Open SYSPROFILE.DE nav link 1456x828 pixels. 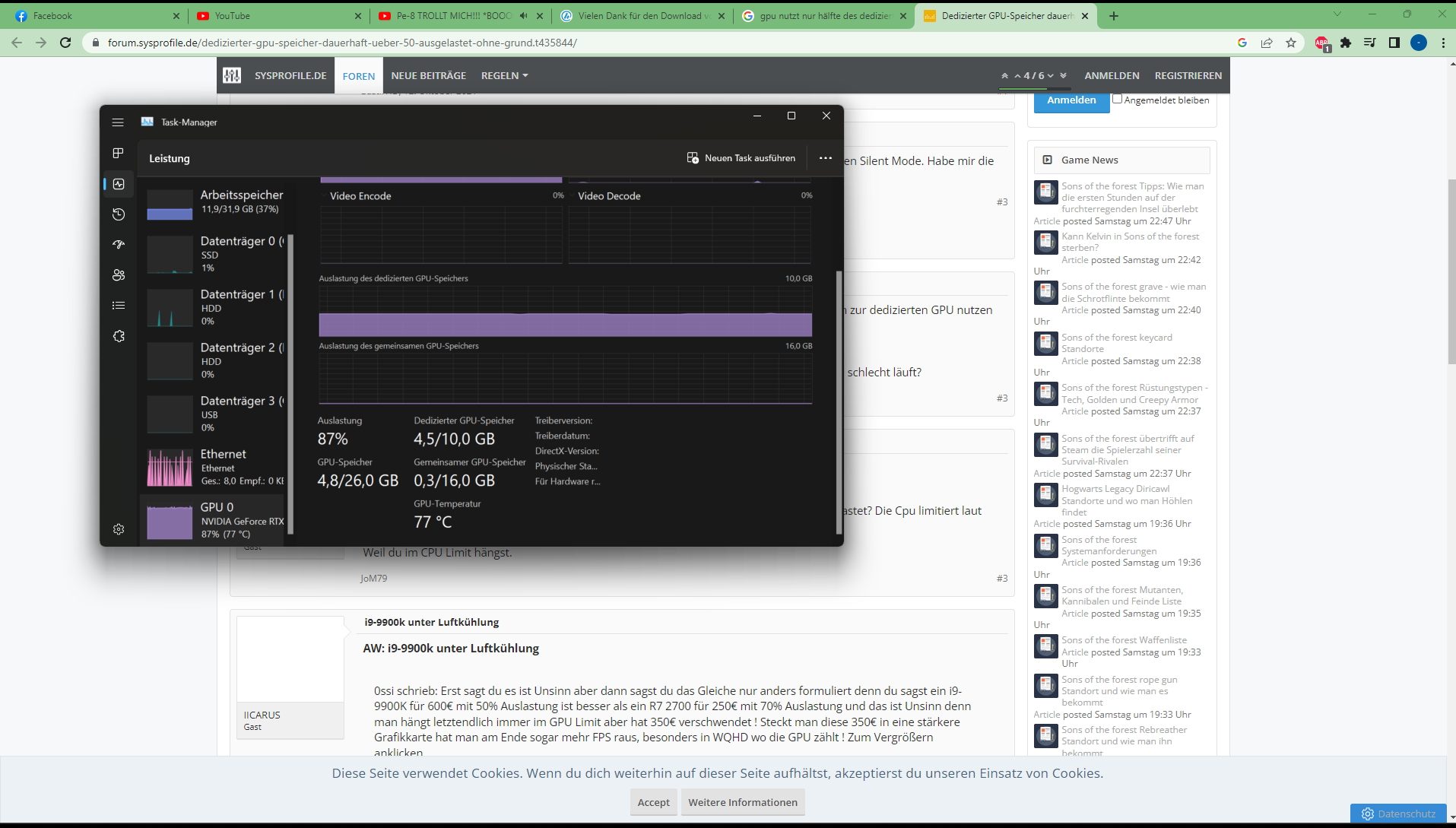point(290,75)
